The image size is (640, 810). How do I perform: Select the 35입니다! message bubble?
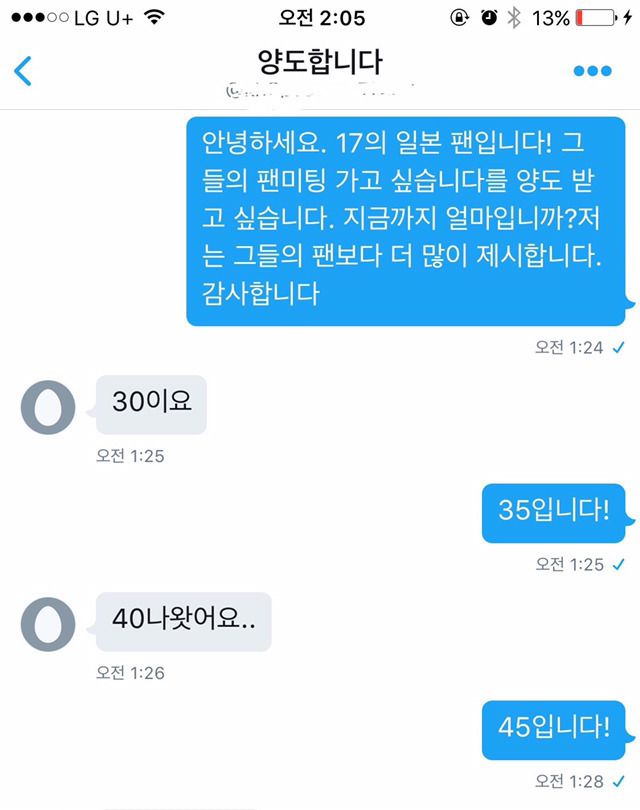pos(554,513)
